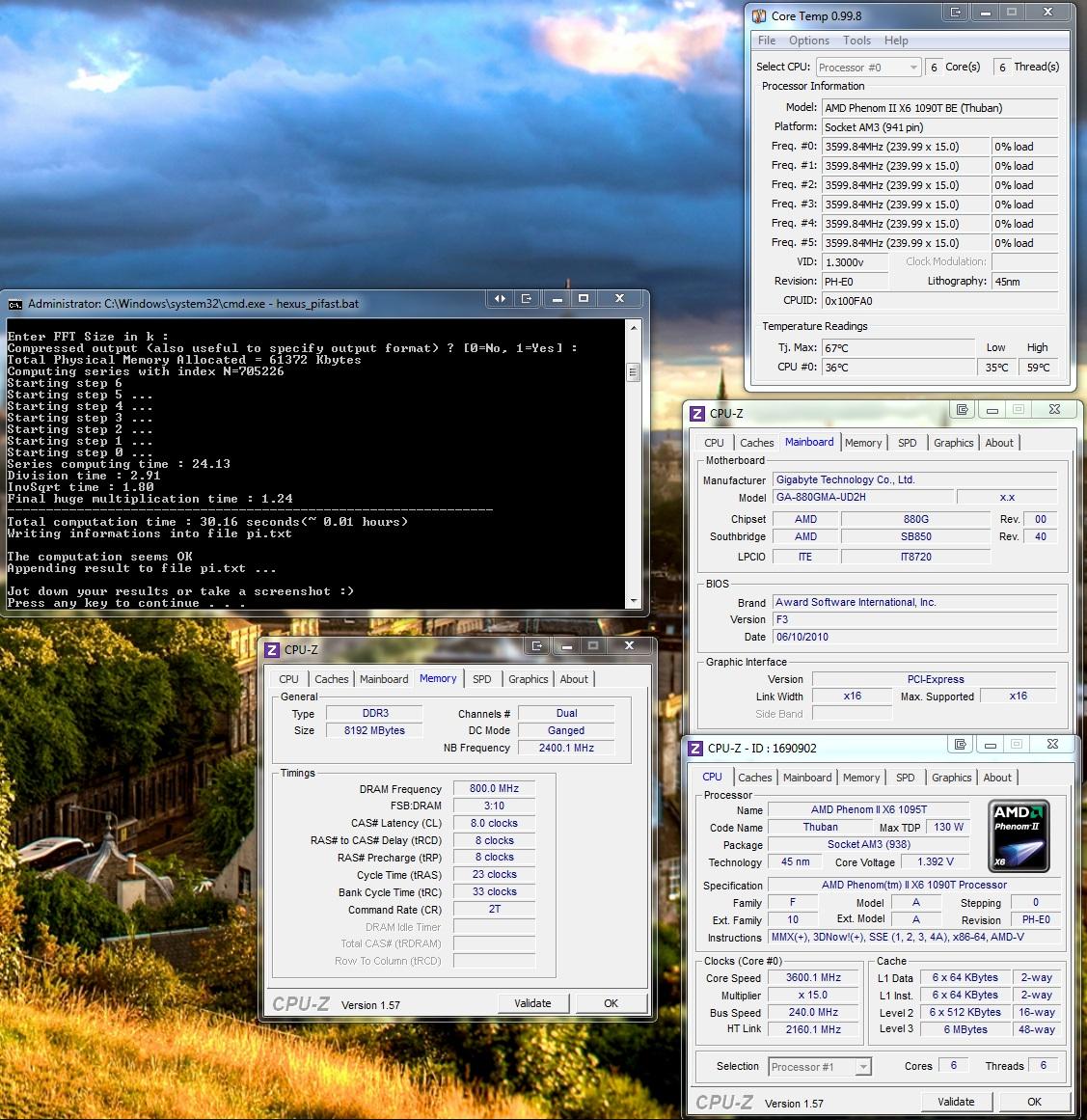Minimize the CPU-Z Mainboard window
This screenshot has width=1087, height=1120.
(992, 409)
